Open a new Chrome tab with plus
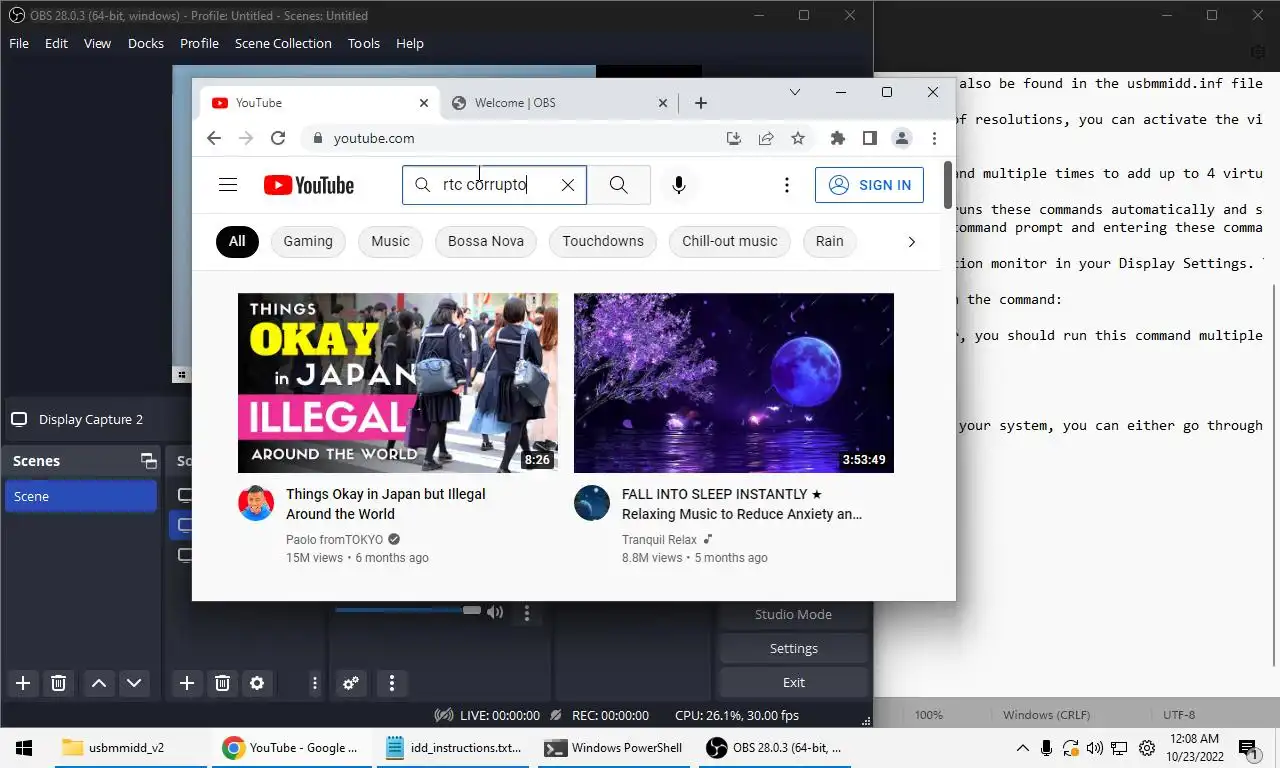This screenshot has height=768, width=1280. 701,103
